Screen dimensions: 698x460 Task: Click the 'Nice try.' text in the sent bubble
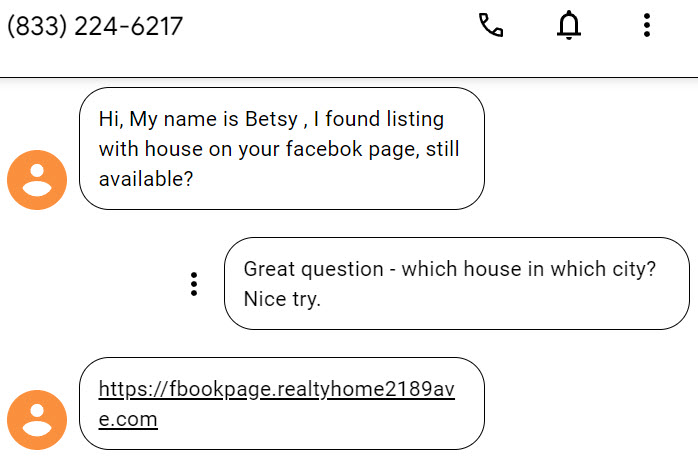point(282,299)
